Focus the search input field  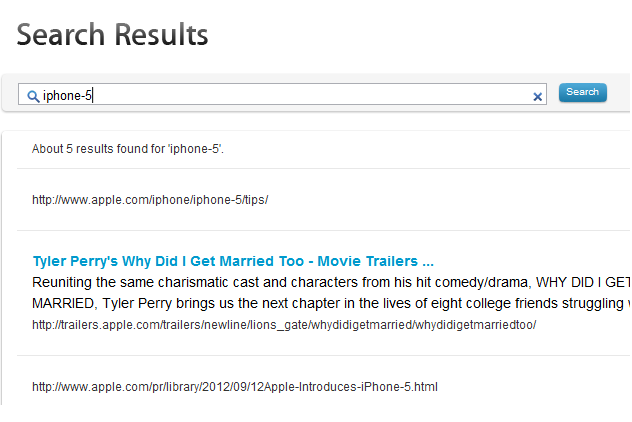coord(282,94)
